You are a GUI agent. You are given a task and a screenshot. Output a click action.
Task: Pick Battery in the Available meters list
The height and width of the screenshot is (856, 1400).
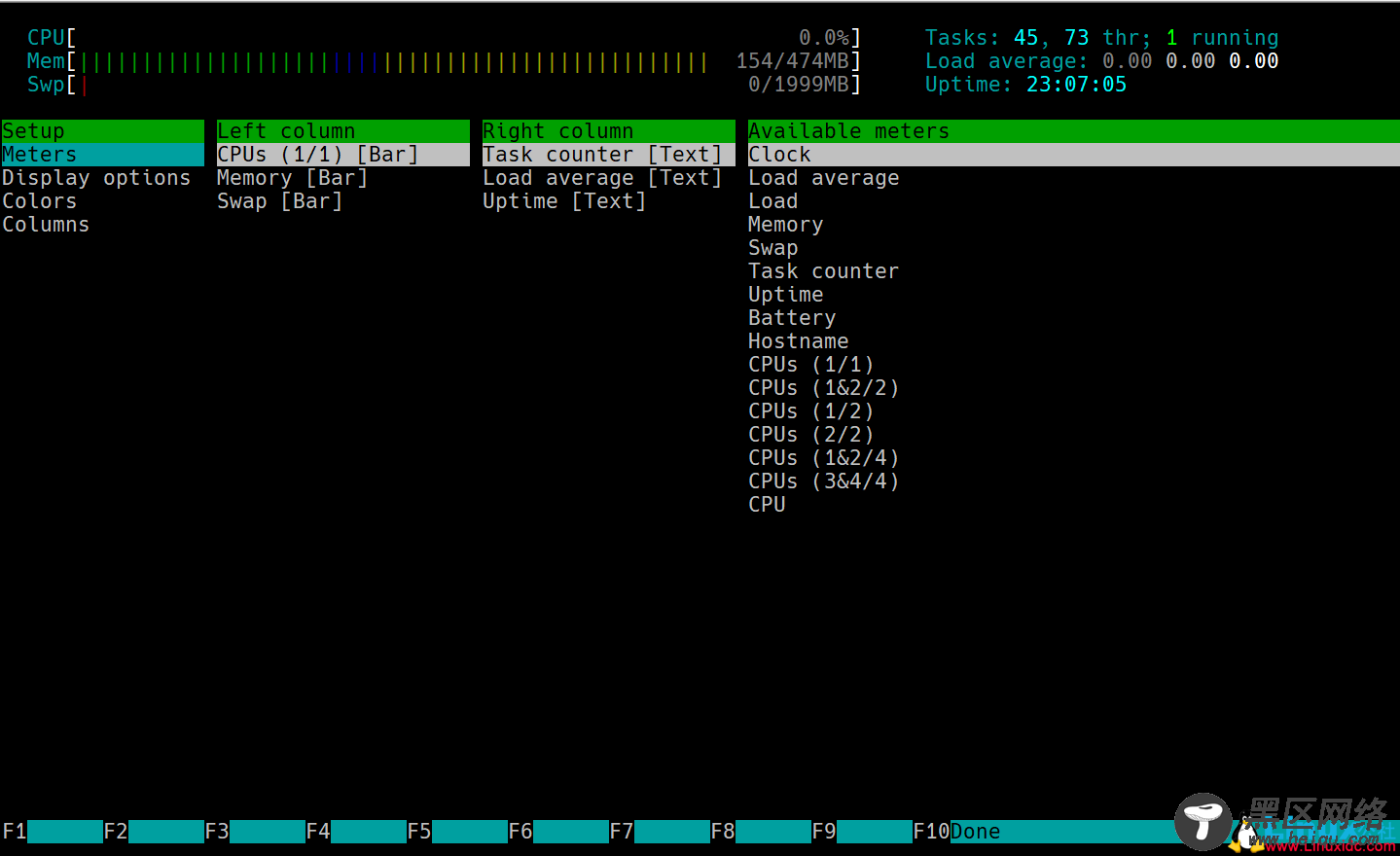[792, 318]
